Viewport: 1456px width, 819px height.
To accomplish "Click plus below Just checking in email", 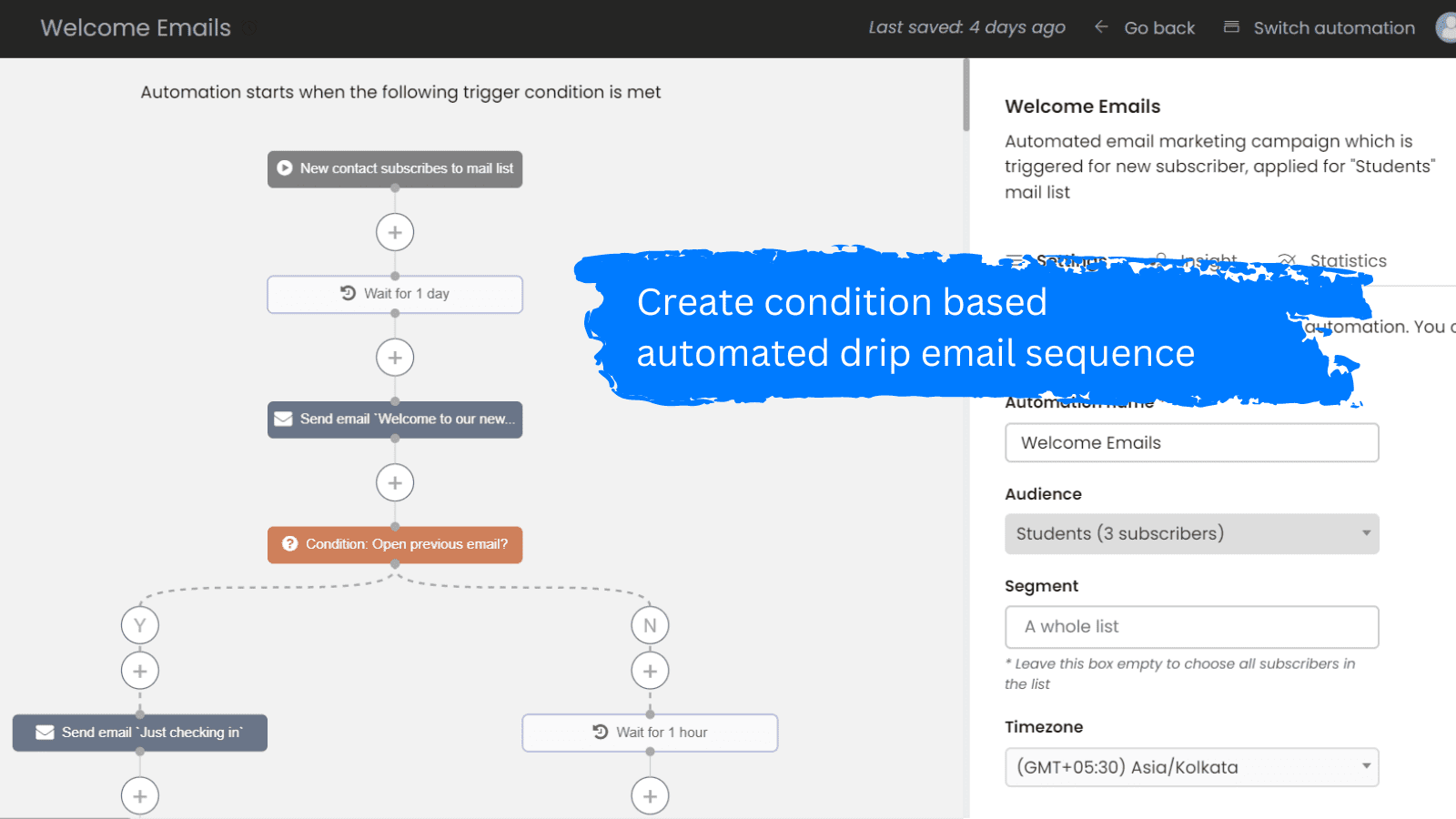I will pos(140,796).
